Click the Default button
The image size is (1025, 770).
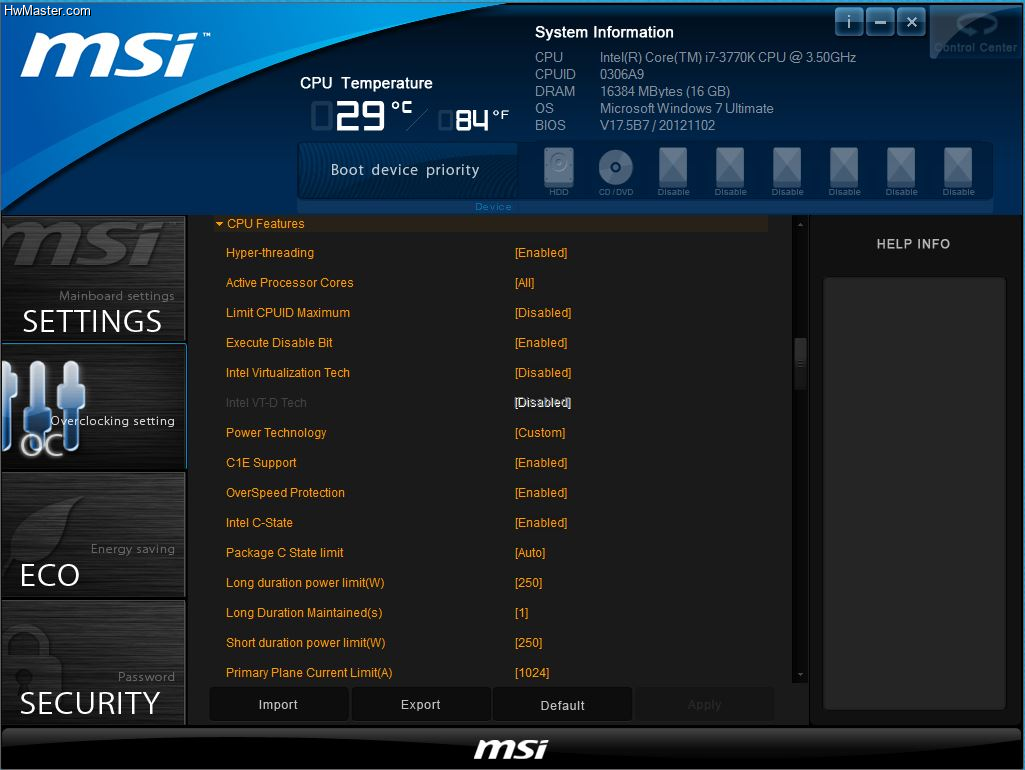(563, 705)
